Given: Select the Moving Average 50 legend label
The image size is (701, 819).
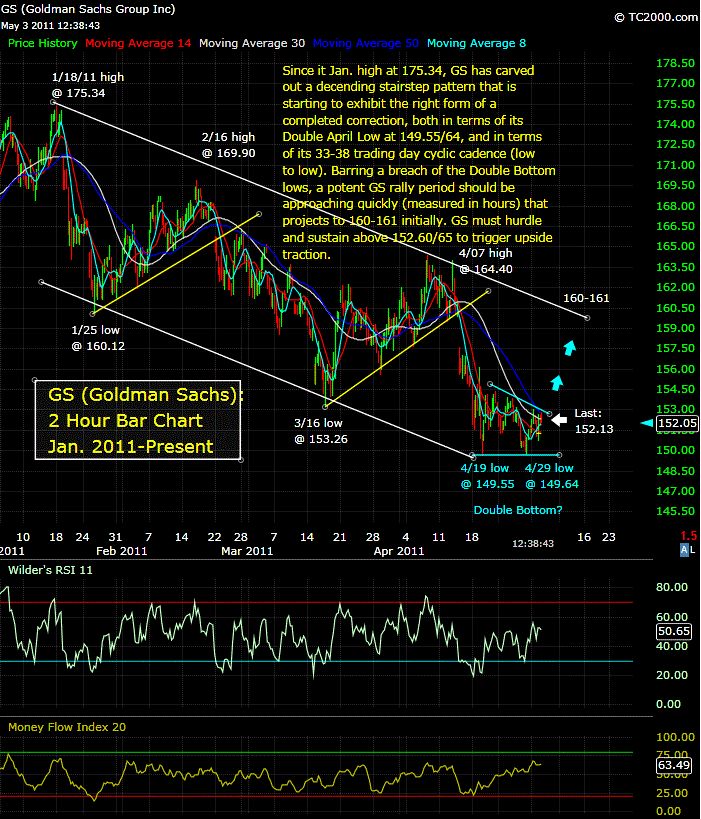Looking at the screenshot, I should click(366, 43).
